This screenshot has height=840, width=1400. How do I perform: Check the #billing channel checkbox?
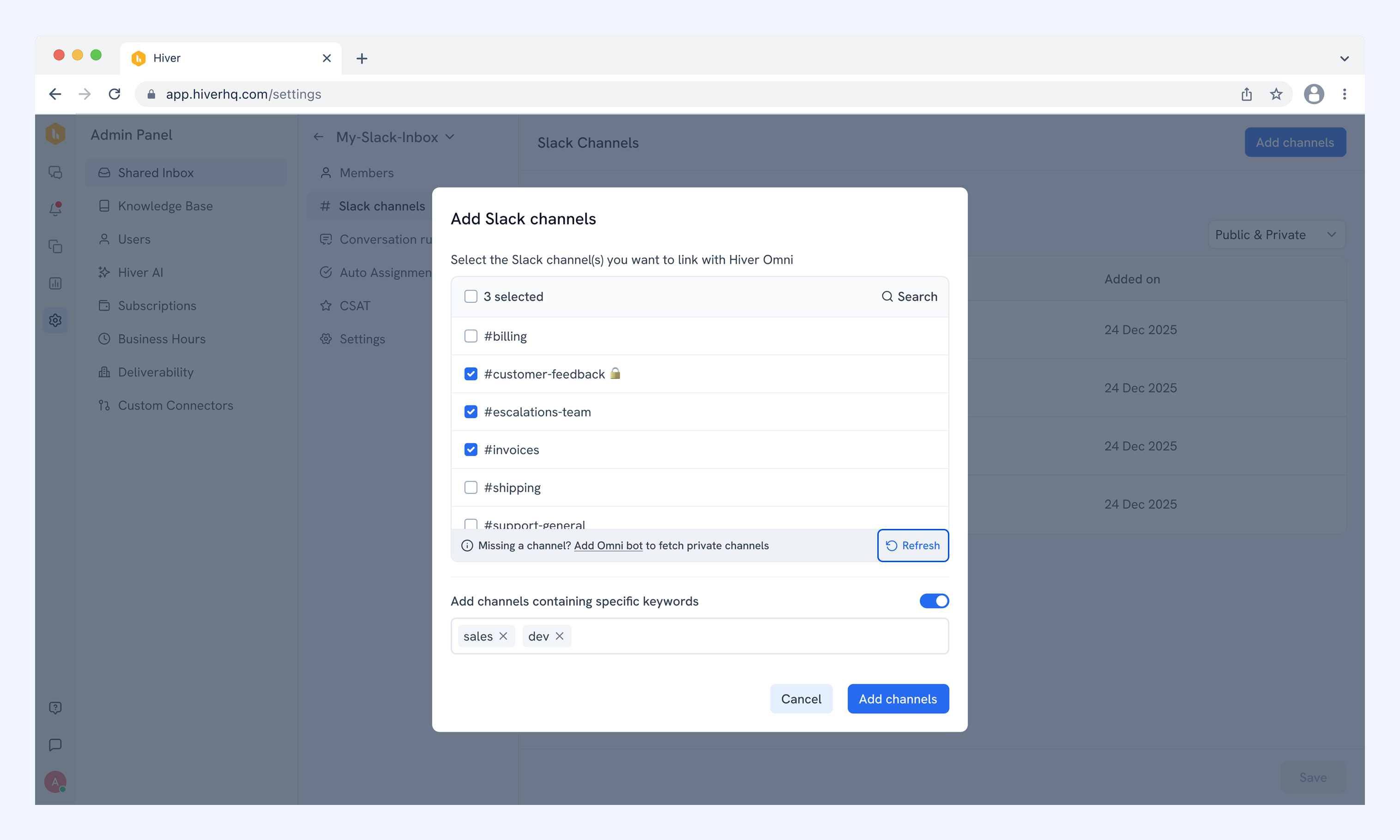471,336
